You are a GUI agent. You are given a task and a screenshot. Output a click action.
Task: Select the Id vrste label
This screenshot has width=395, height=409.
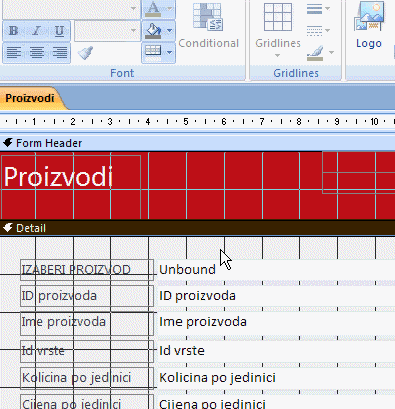(87, 351)
